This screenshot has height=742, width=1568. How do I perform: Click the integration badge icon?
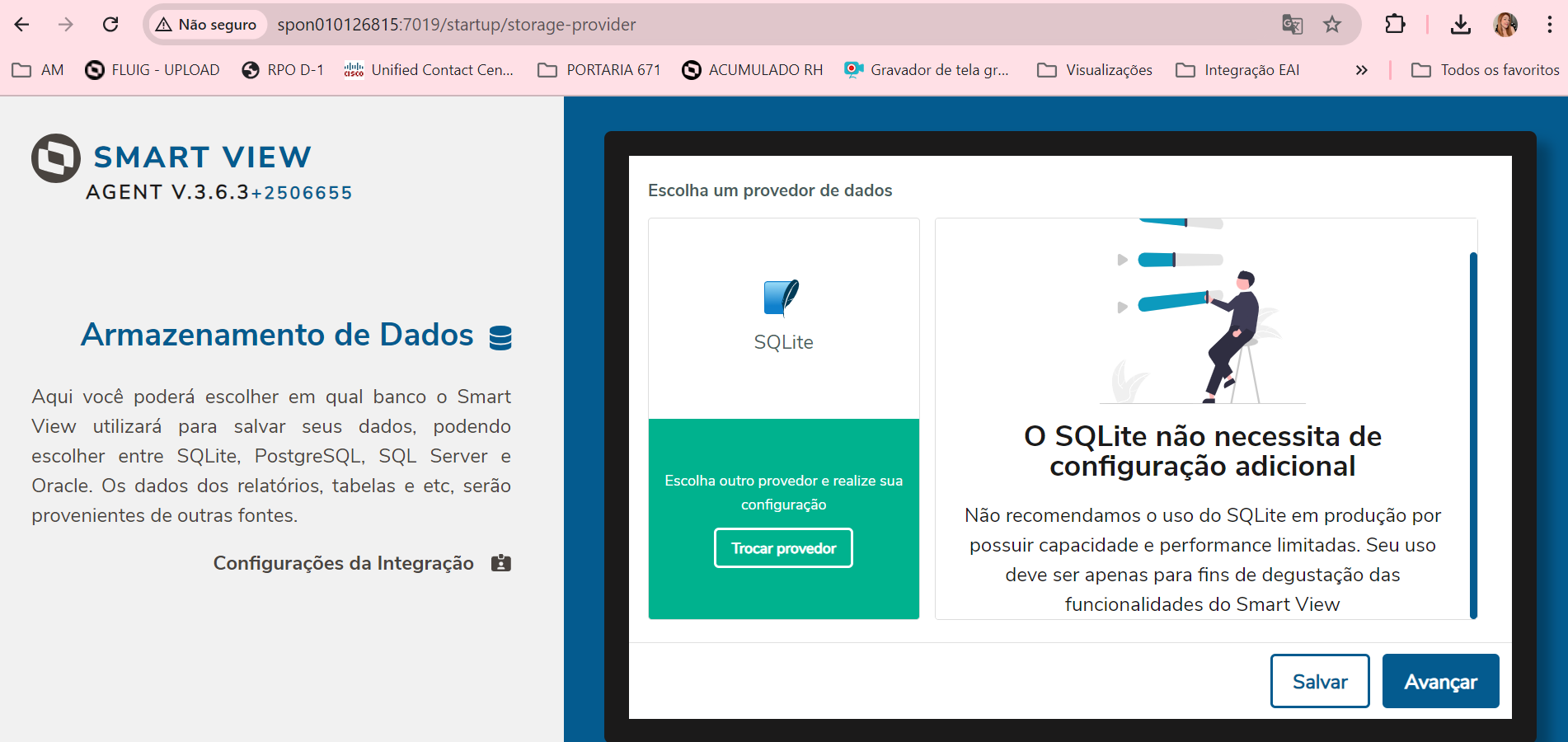pos(501,563)
